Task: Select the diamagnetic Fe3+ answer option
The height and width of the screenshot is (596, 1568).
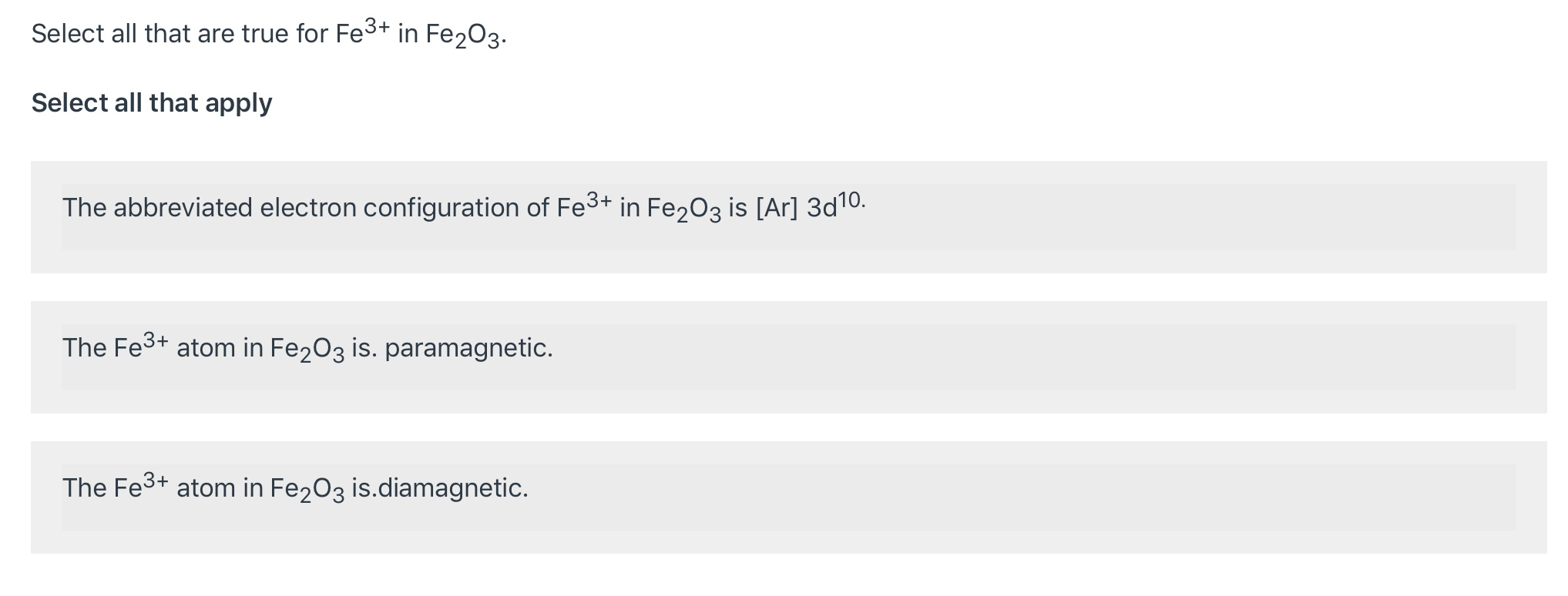Action: (788, 497)
